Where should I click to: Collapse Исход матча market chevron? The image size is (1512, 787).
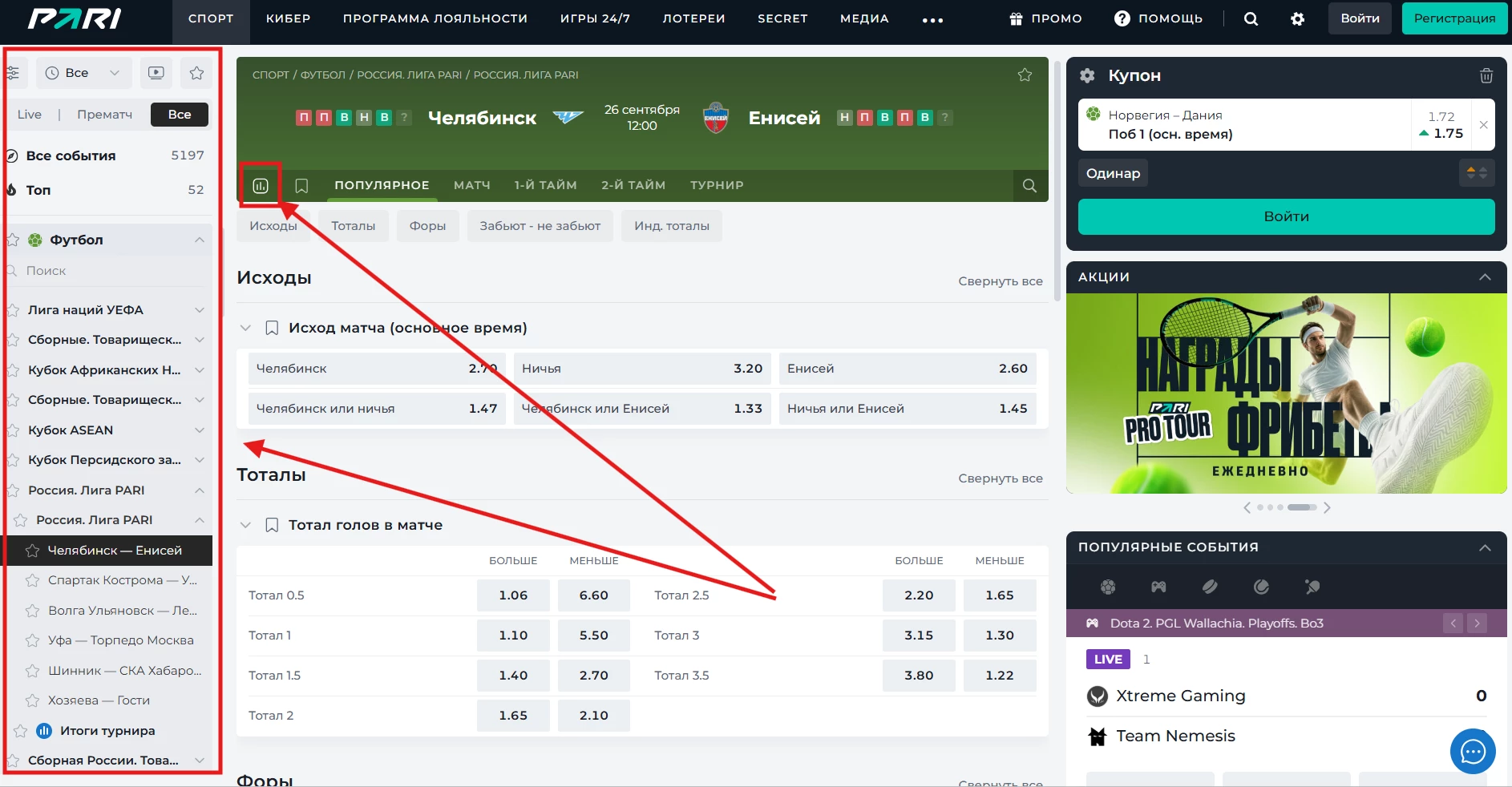245,328
